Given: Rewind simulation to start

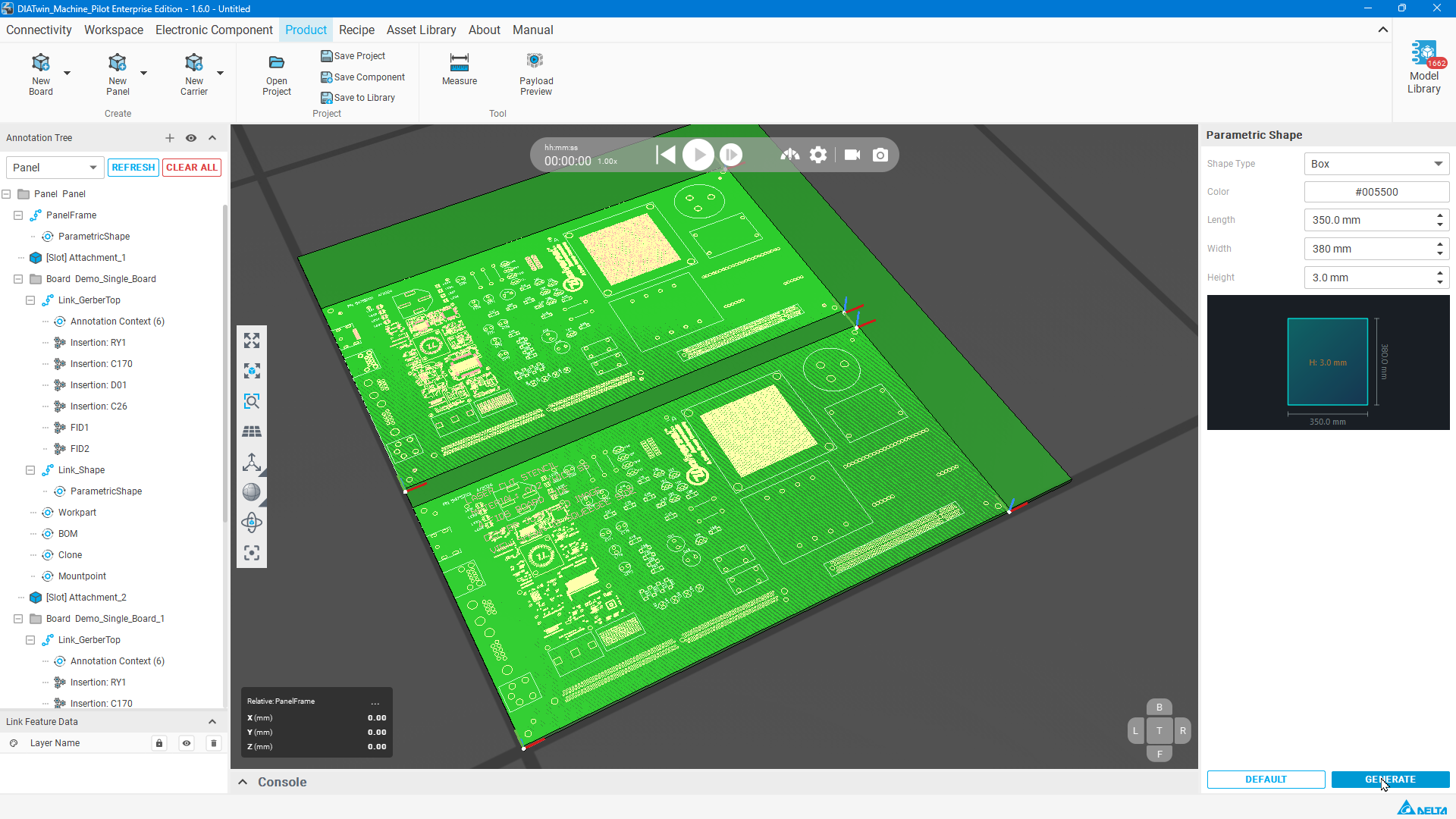Looking at the screenshot, I should [x=666, y=155].
